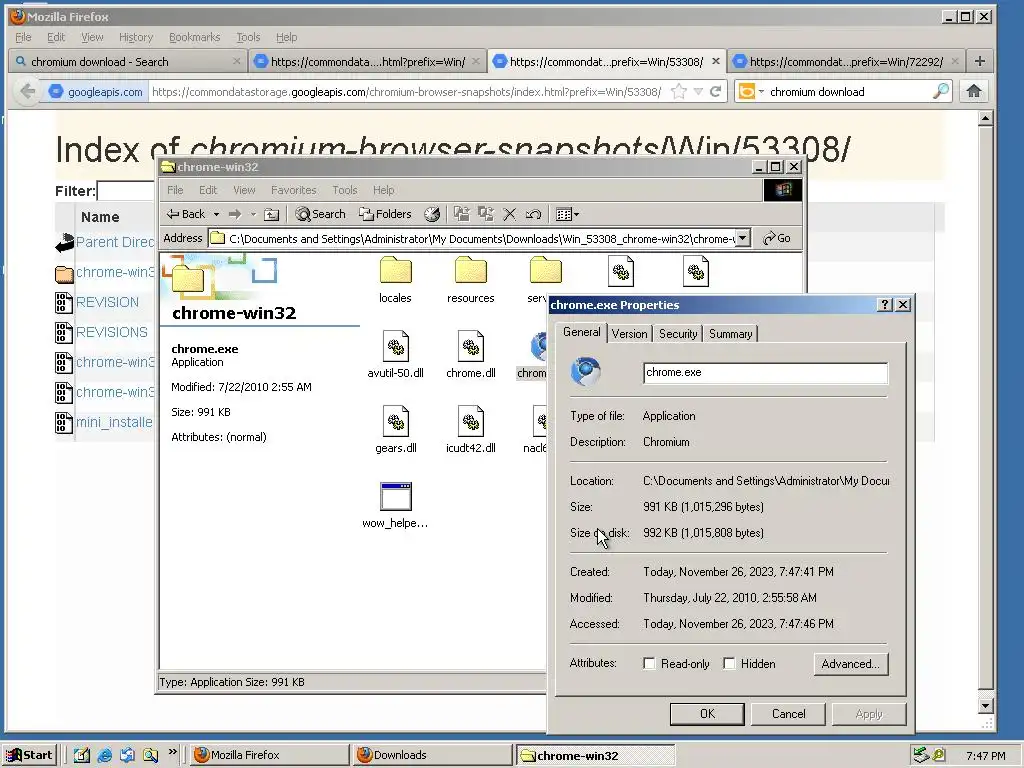Select the locales folder
1024x768 pixels.
click(395, 280)
